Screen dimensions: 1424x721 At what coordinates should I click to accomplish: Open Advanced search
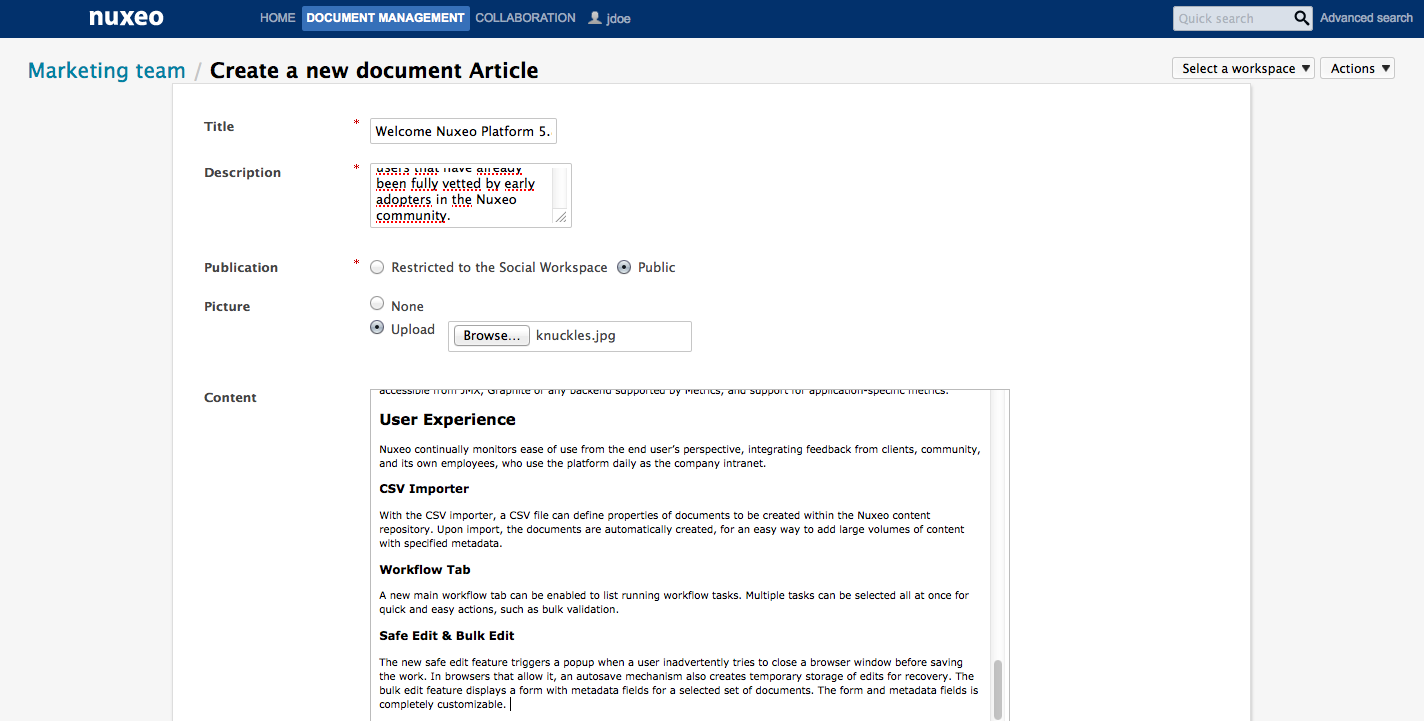click(x=1366, y=18)
